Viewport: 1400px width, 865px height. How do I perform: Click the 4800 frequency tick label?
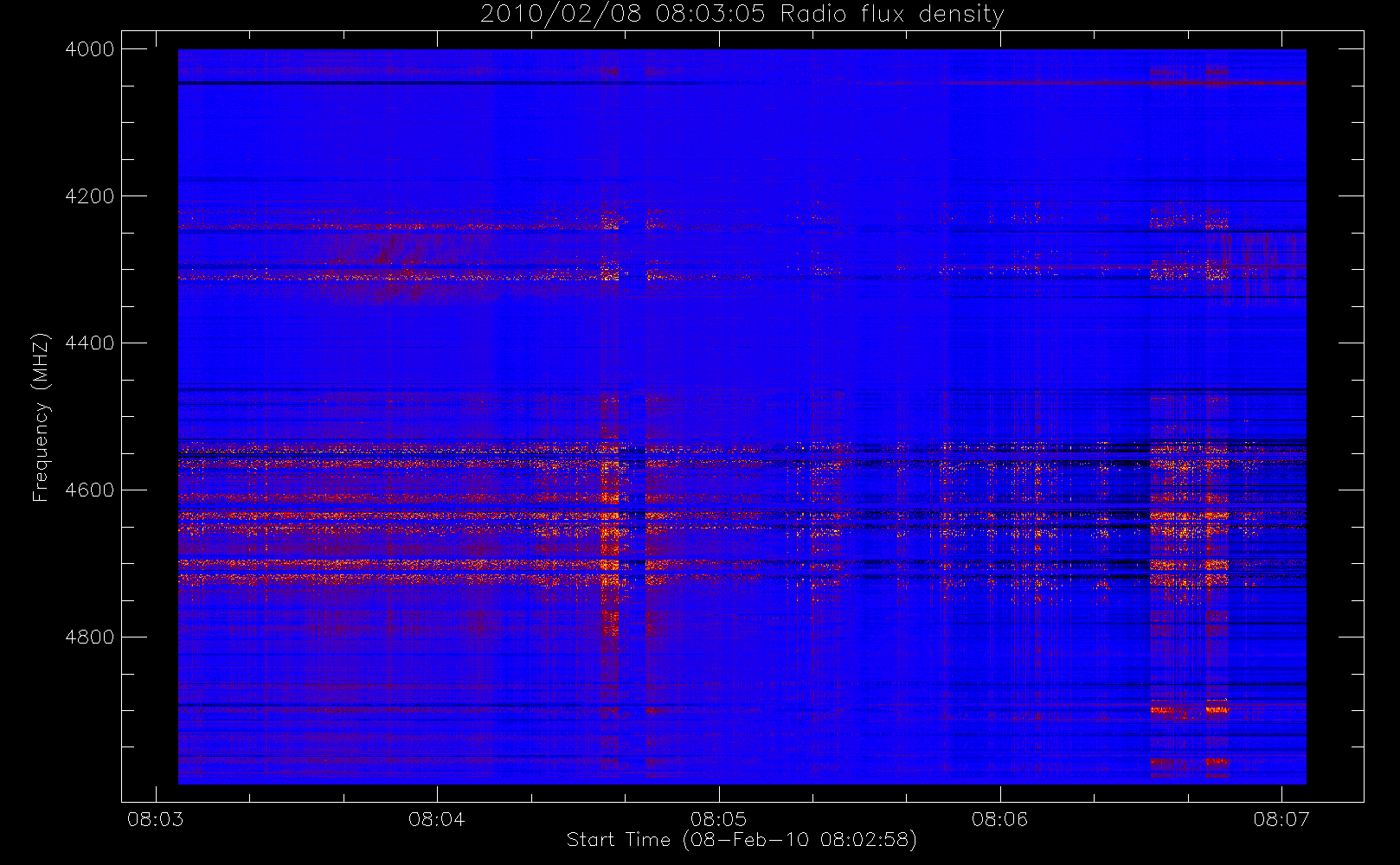click(90, 638)
